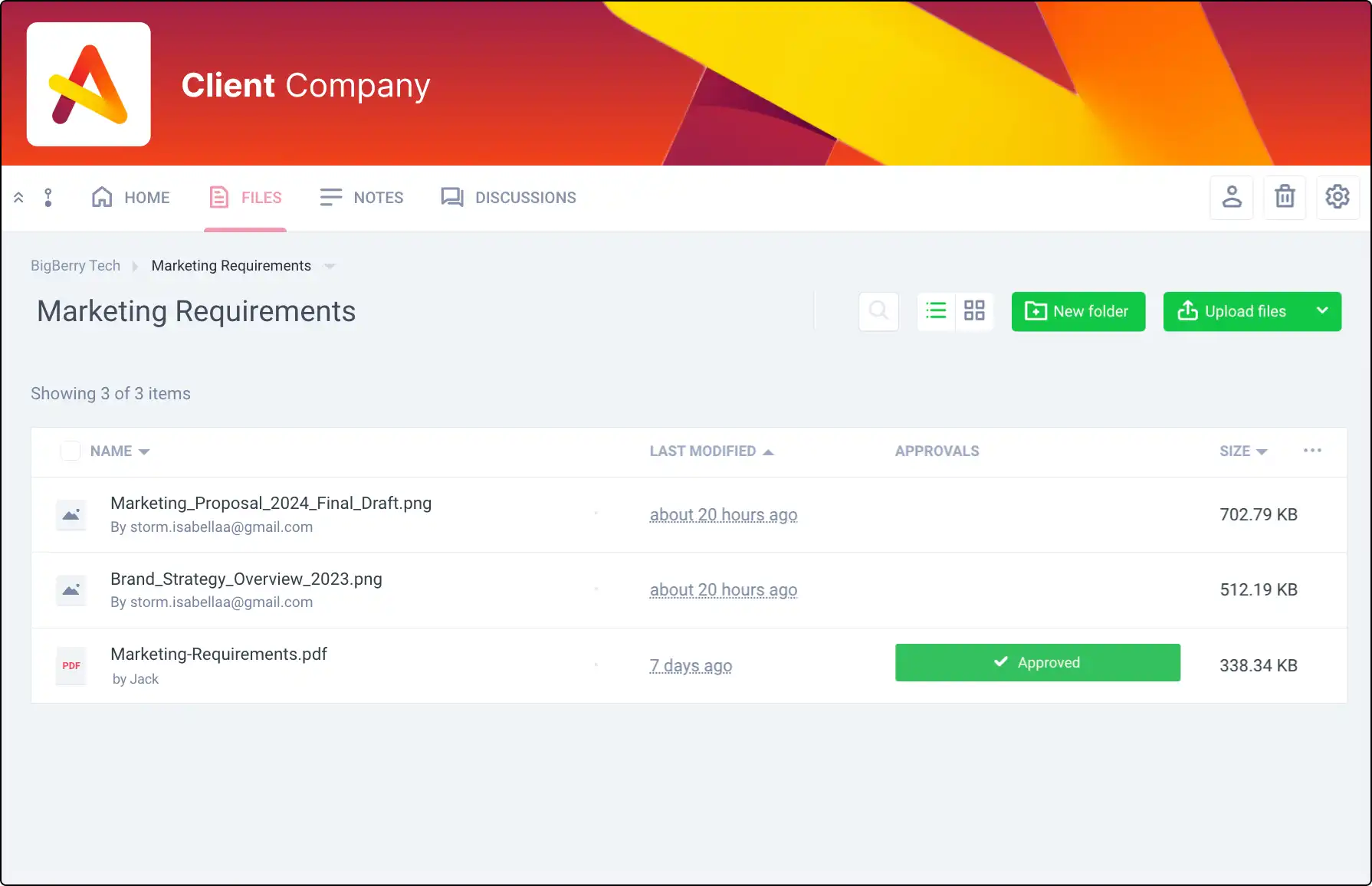Open the NOTES tab

click(x=362, y=198)
